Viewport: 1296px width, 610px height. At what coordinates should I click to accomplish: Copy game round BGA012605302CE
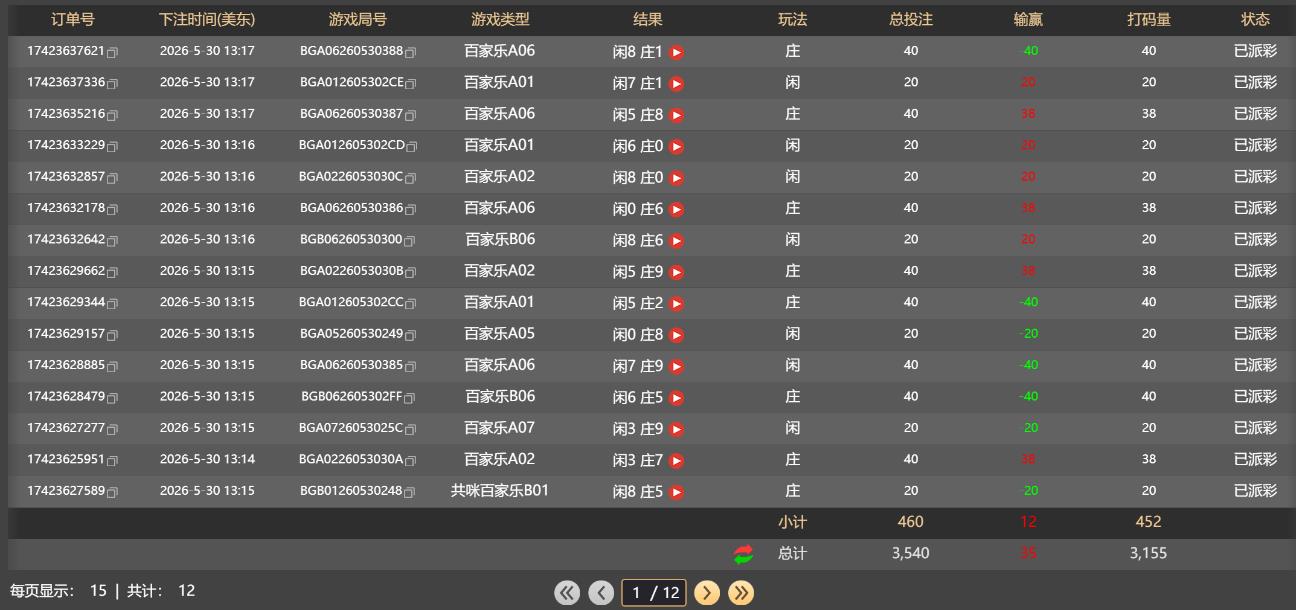tap(411, 84)
